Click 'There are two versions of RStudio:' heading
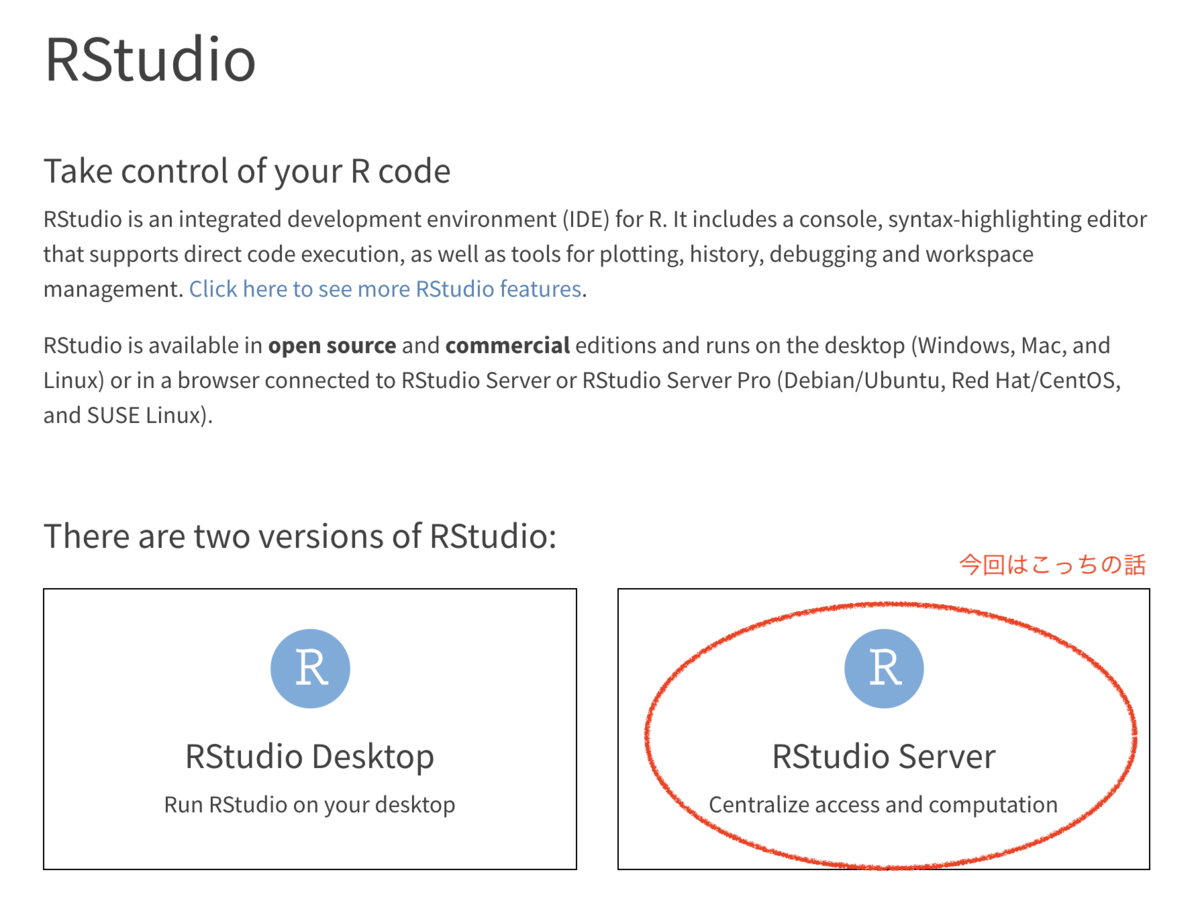Image resolution: width=1200 pixels, height=901 pixels. point(299,536)
